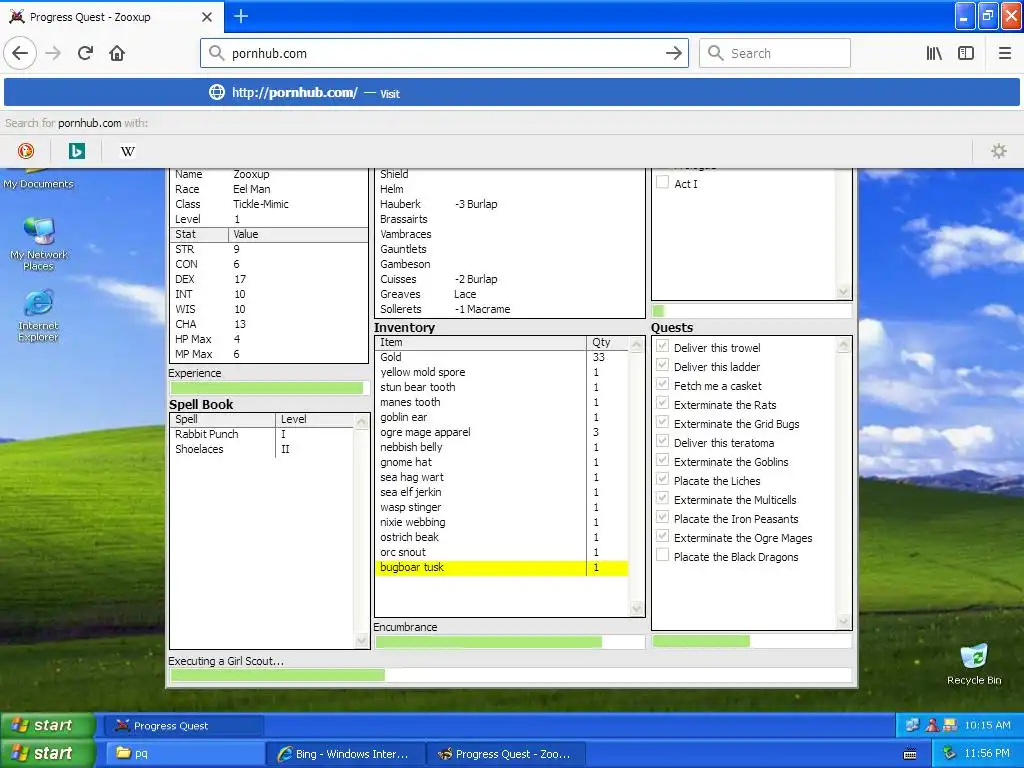The width and height of the screenshot is (1024, 768).
Task: Click the Item column header in Inventory
Action: click(x=481, y=342)
